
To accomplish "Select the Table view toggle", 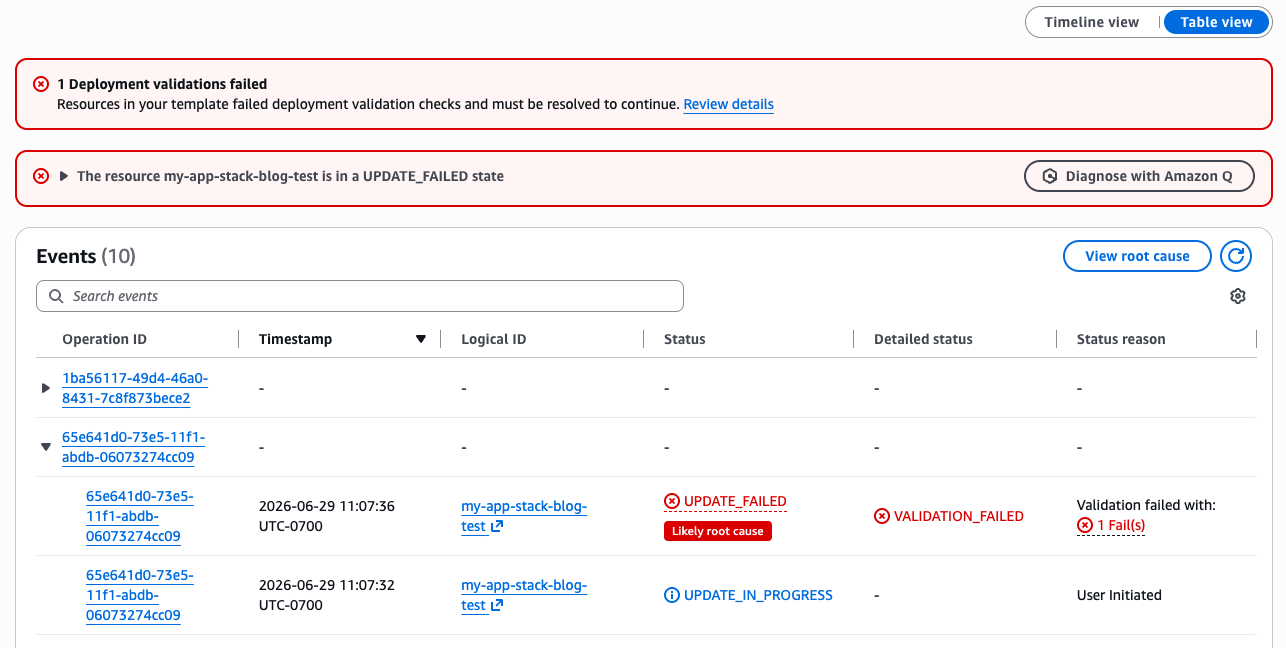I will (x=1216, y=22).
